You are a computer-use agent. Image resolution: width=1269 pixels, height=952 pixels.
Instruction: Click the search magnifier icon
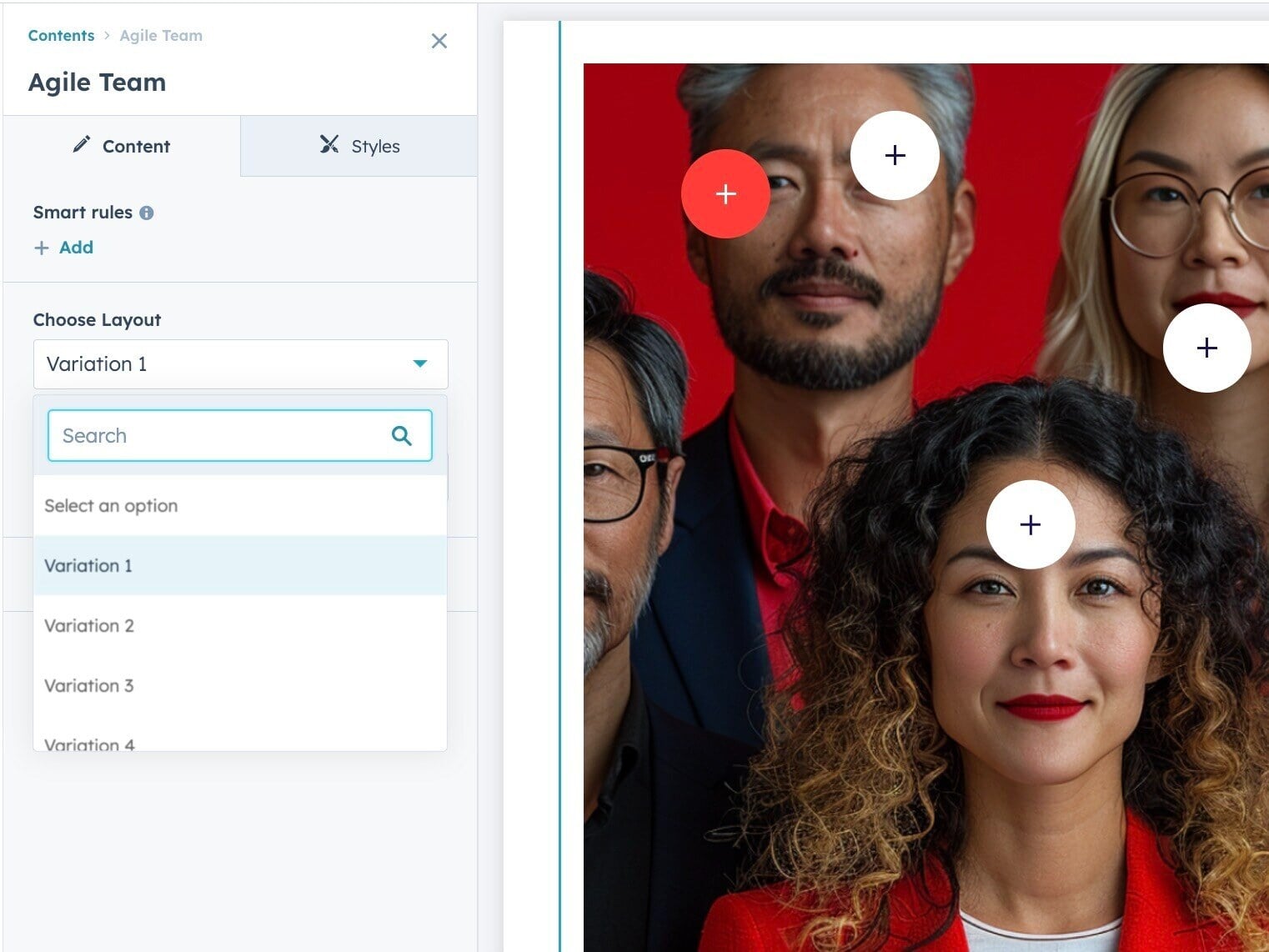pyautogui.click(x=402, y=435)
